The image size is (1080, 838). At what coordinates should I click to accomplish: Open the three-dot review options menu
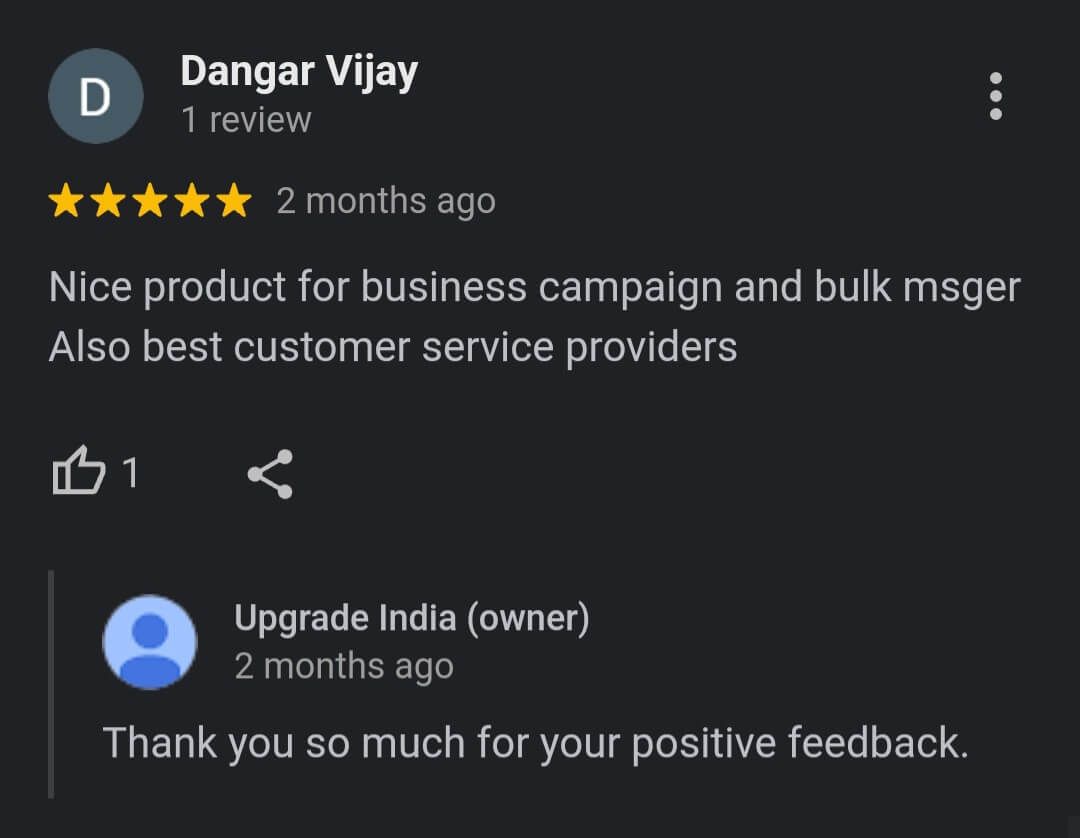(995, 96)
